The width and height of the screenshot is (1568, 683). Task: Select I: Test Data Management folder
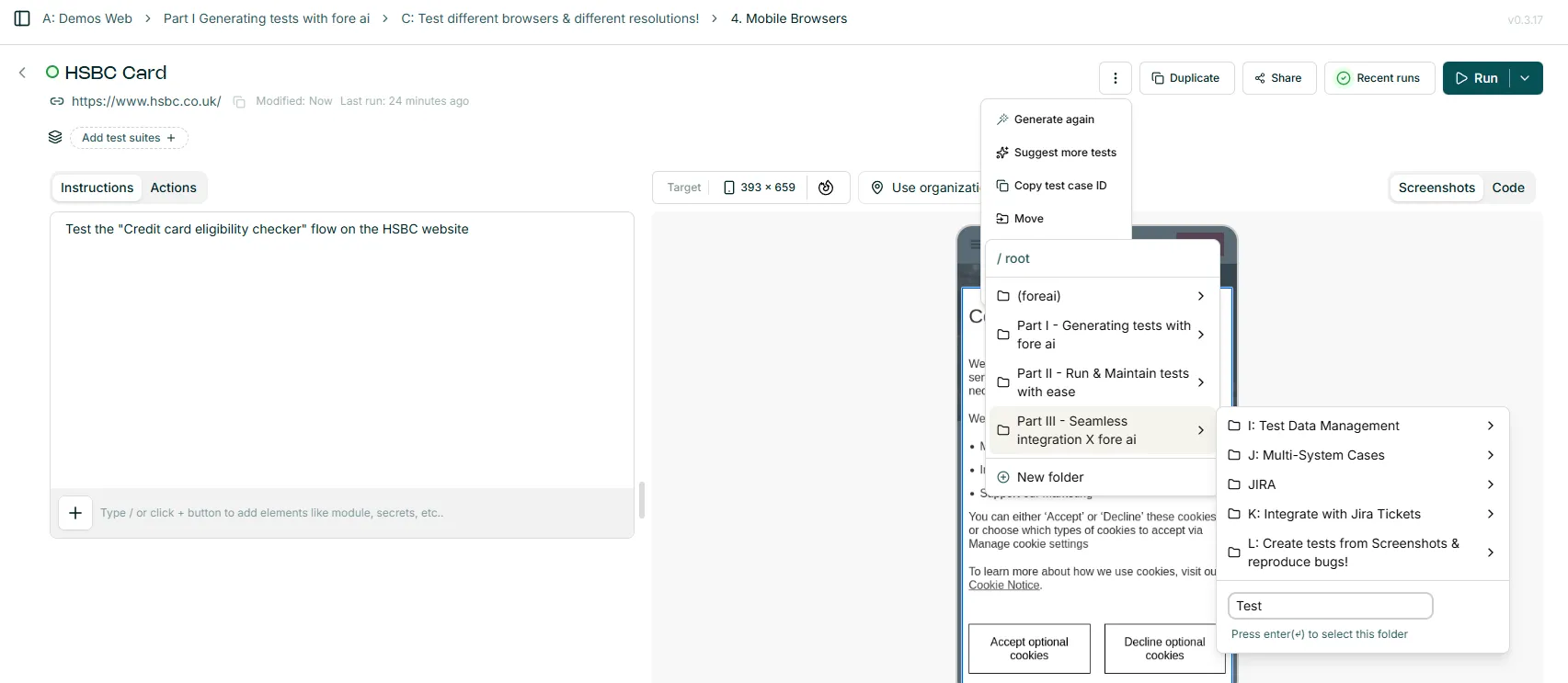[1362, 426]
